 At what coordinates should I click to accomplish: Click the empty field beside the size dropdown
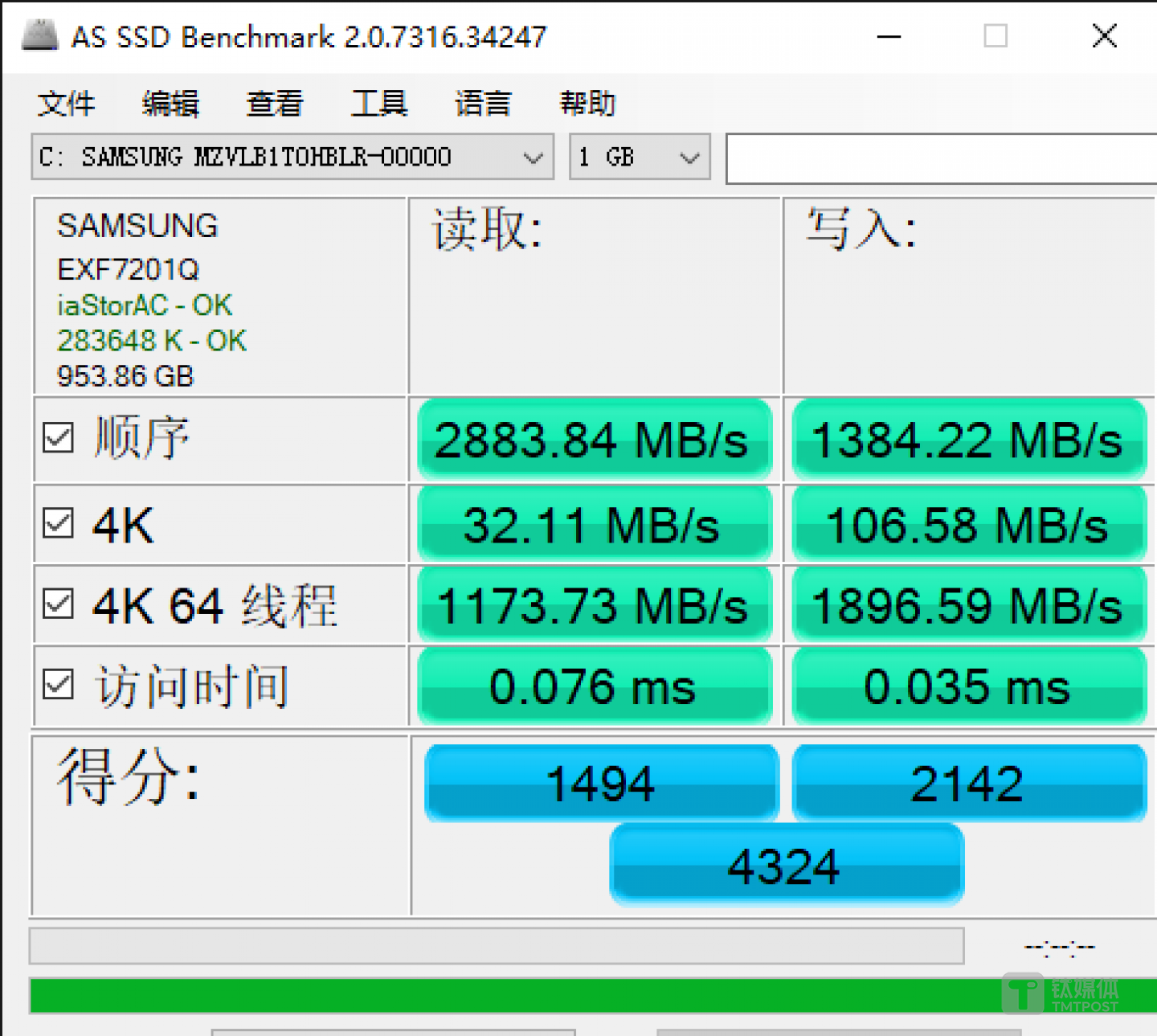940,158
